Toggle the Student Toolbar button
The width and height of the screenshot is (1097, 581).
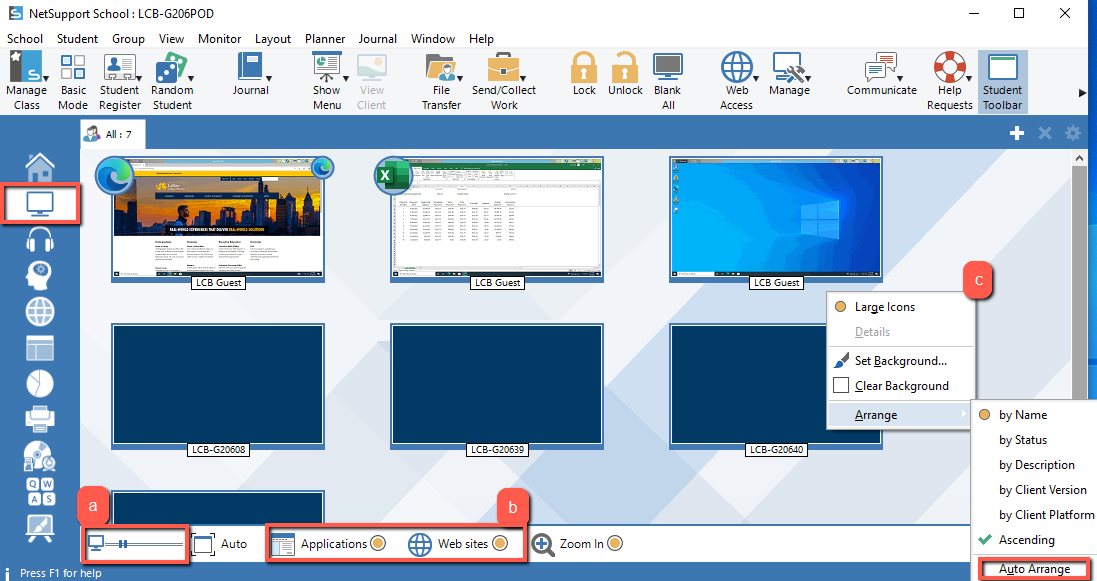point(1003,81)
